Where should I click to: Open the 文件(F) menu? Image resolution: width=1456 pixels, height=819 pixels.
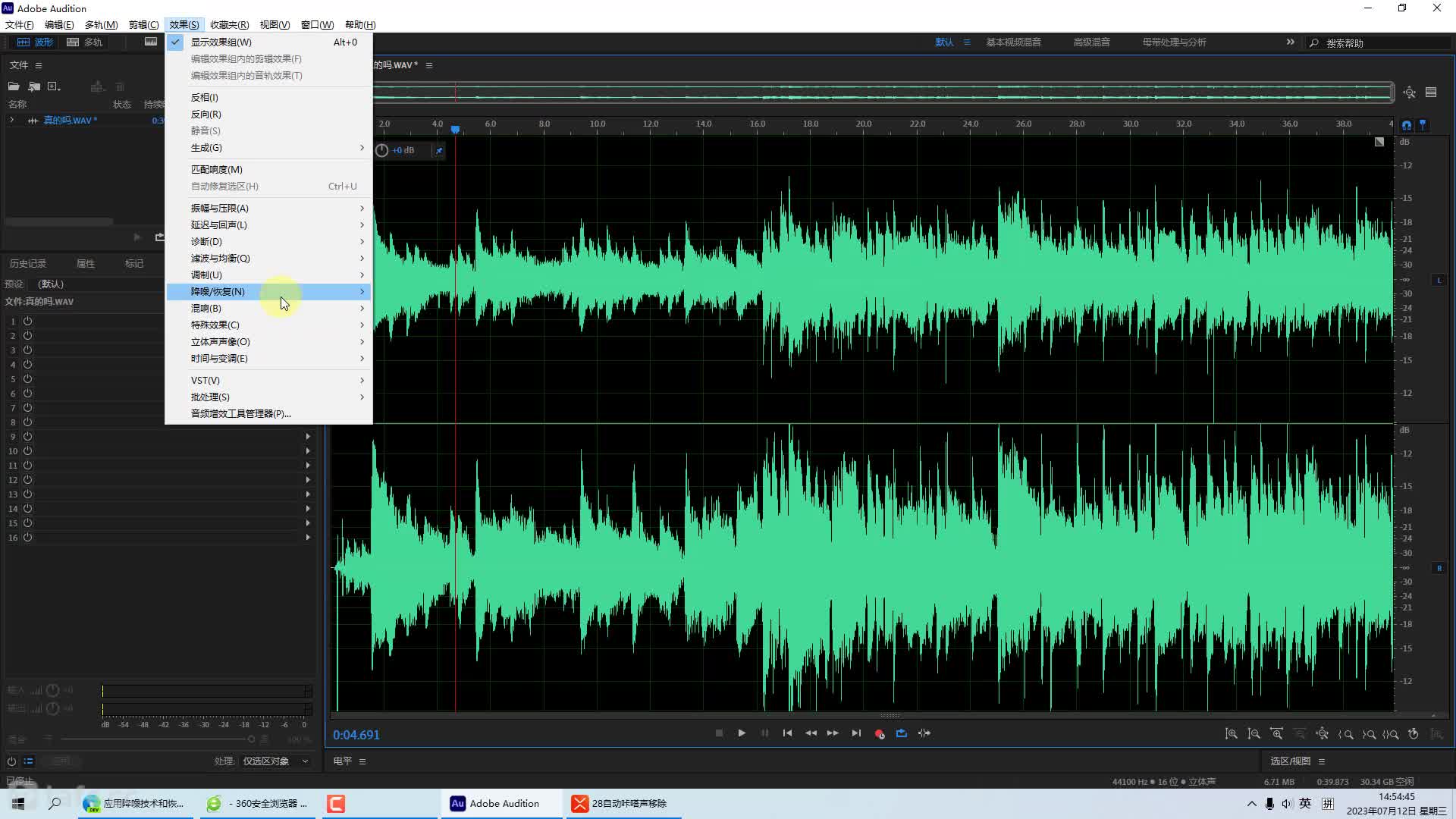[x=19, y=24]
